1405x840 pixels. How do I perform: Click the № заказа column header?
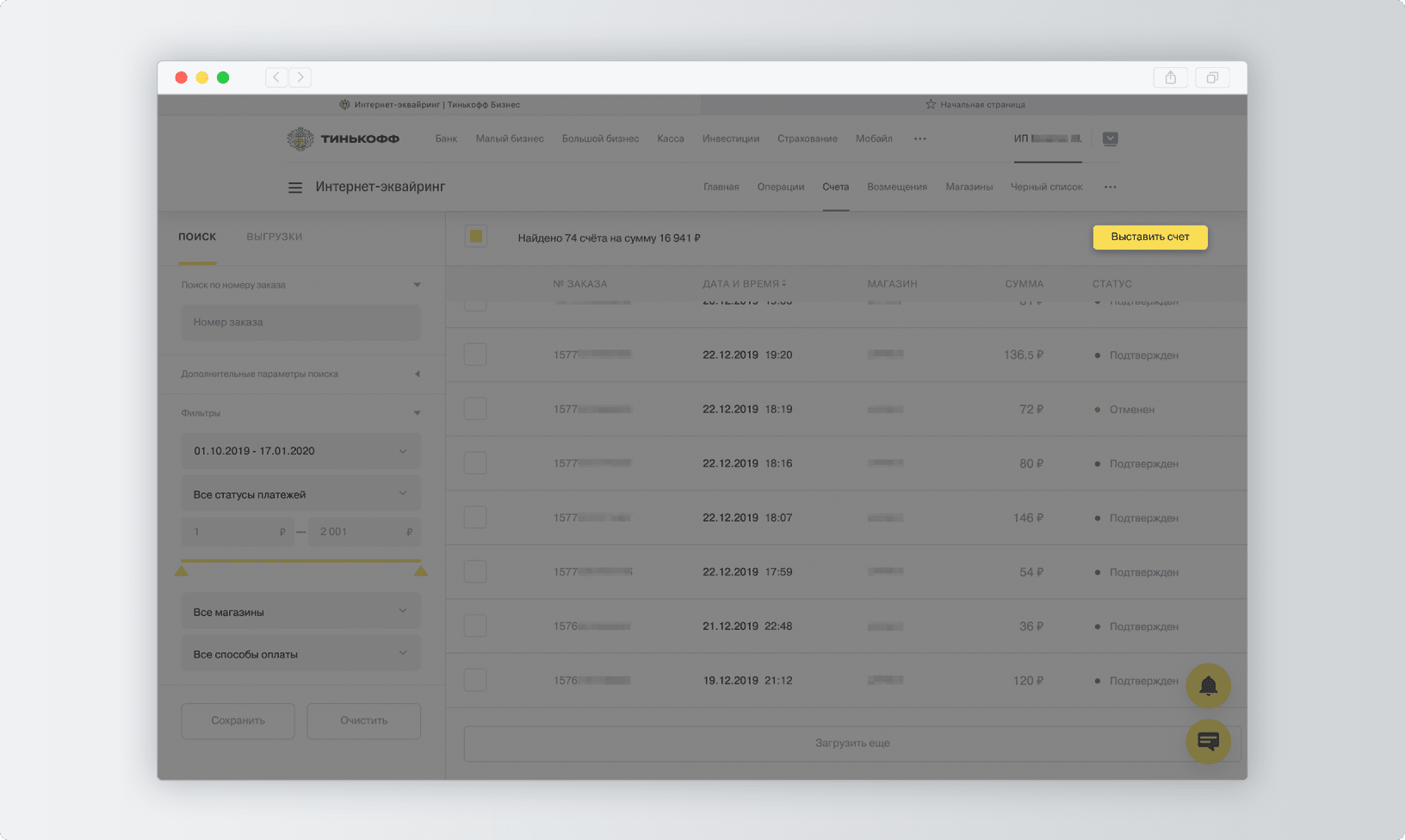click(x=580, y=283)
